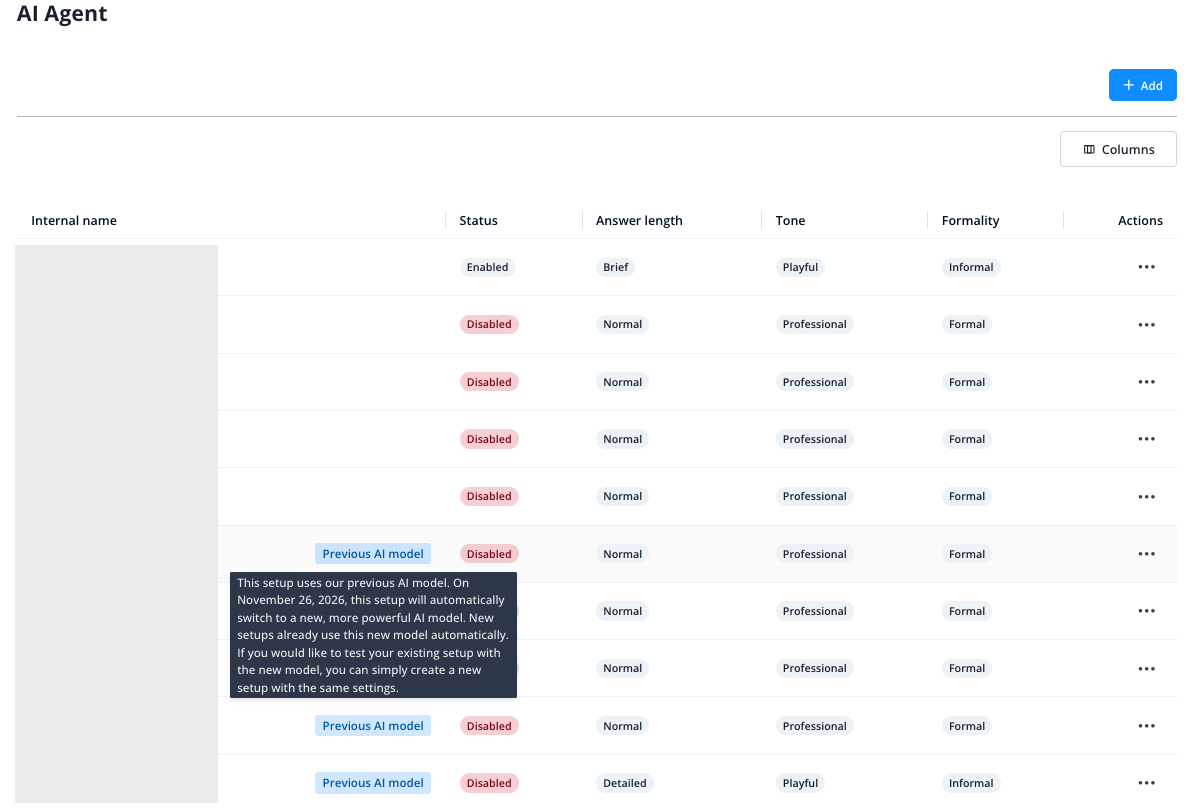Click the Enabled status badge
The height and width of the screenshot is (811, 1196).
pyautogui.click(x=487, y=267)
